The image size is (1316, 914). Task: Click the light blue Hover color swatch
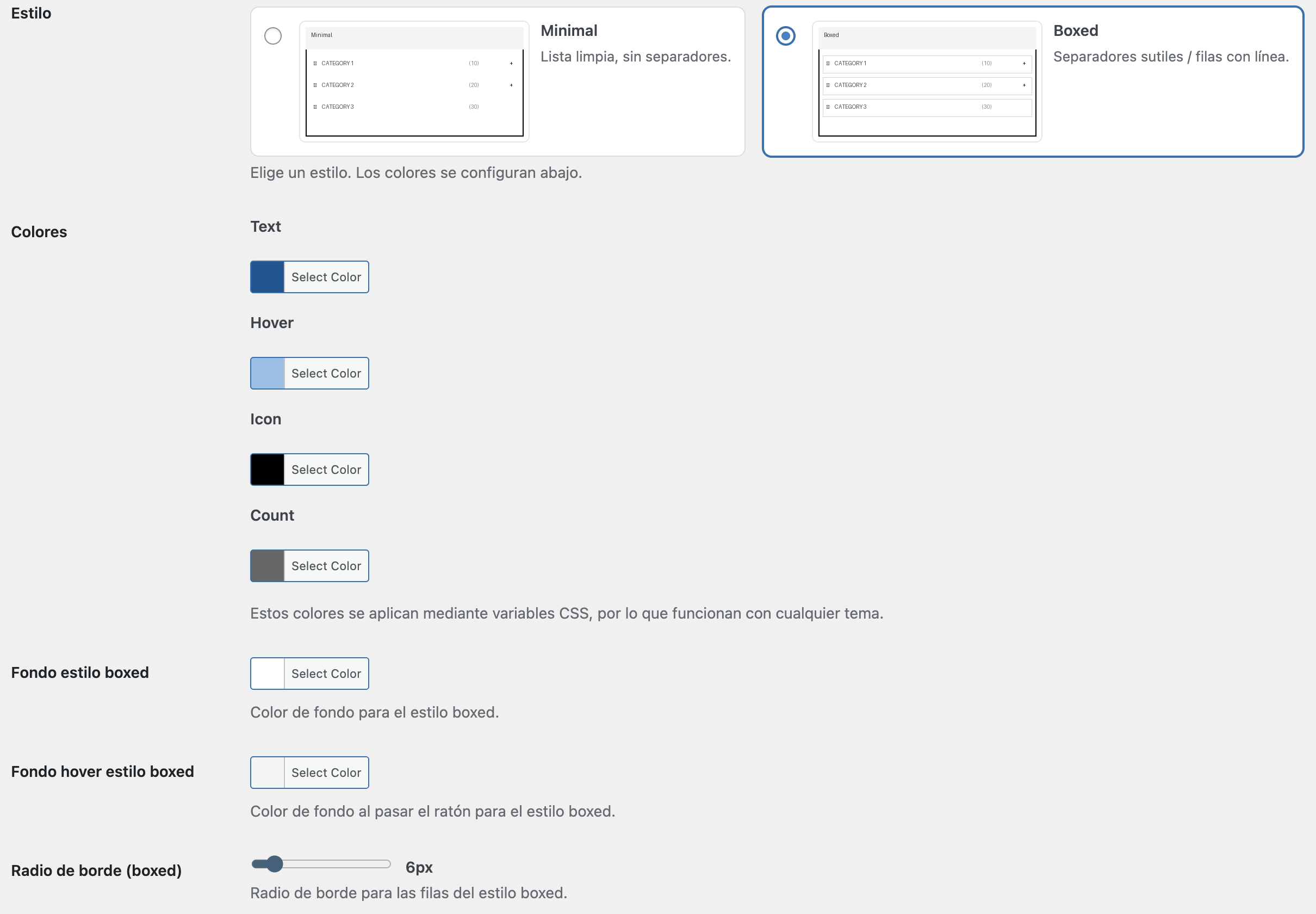coord(268,373)
